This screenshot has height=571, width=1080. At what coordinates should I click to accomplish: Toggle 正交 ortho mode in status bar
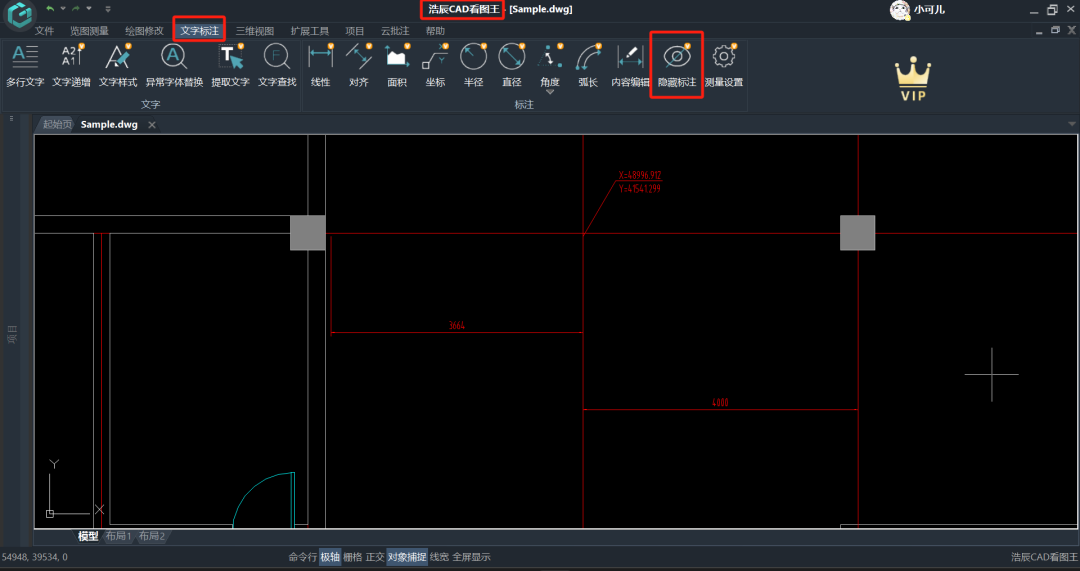(375, 557)
